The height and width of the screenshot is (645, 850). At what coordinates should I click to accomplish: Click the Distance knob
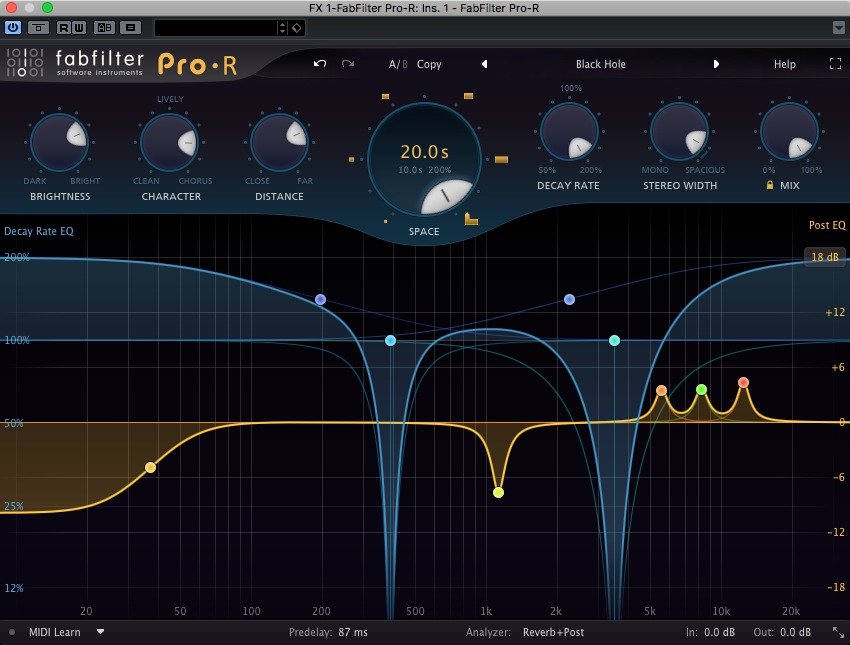279,142
